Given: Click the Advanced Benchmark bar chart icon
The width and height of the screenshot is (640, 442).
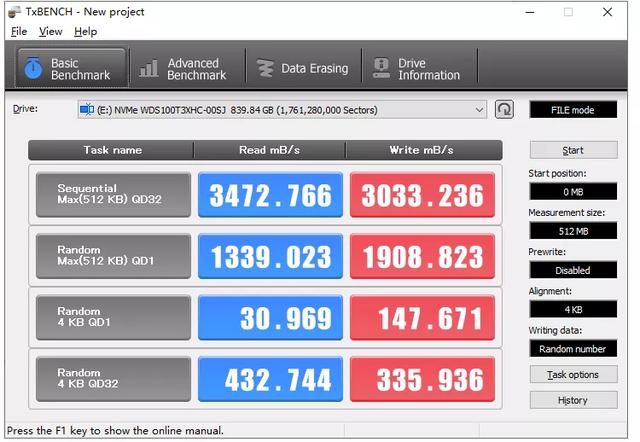Looking at the screenshot, I should 149,69.
